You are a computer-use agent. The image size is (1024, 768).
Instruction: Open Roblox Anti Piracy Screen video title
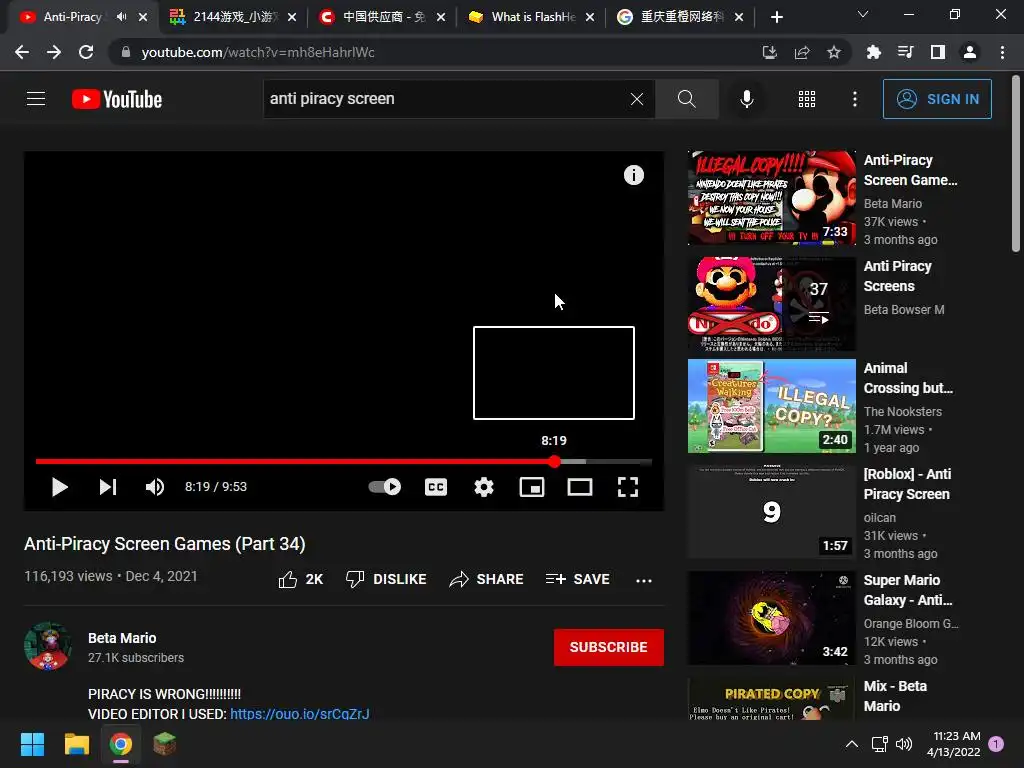907,484
